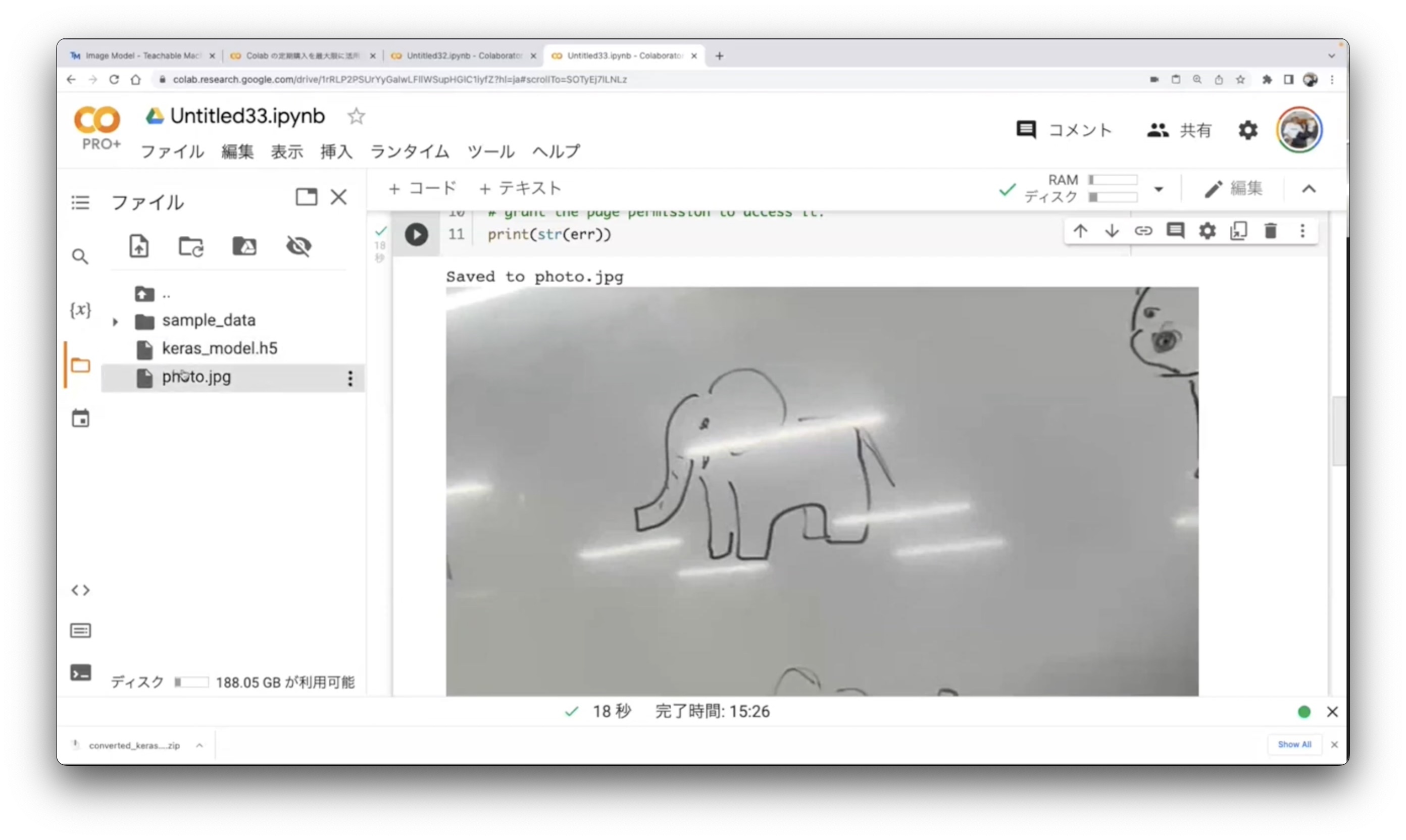Viewport: 1406px width, 840px height.
Task: Add a comment to the cell
Action: pyautogui.click(x=1176, y=231)
